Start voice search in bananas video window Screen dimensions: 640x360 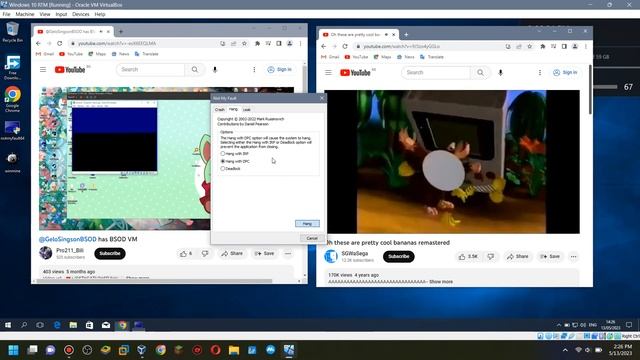pyautogui.click(x=500, y=73)
